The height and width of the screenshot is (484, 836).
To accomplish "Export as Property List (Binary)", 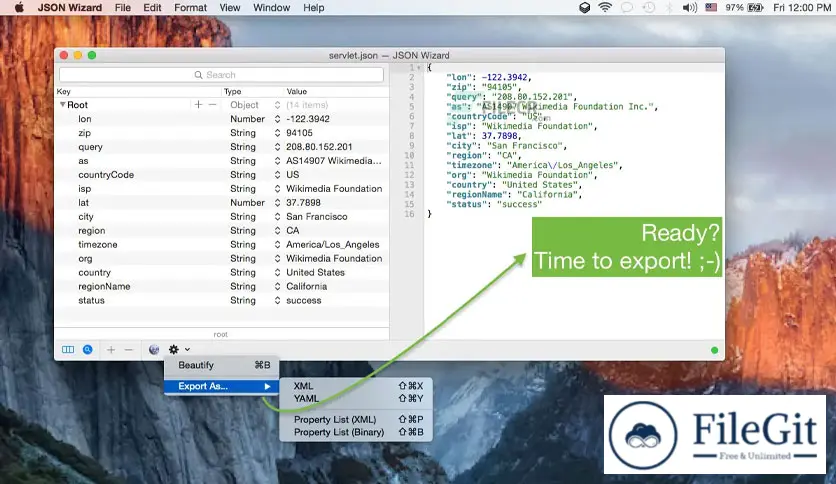I will [x=356, y=432].
